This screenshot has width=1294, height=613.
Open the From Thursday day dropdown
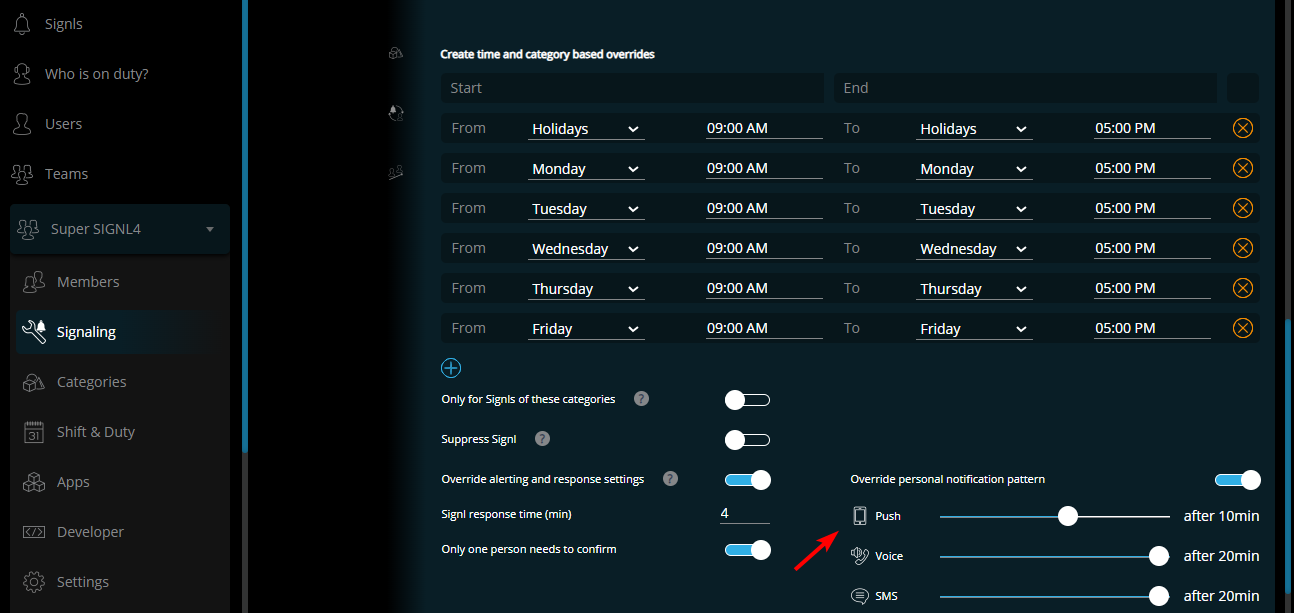point(586,289)
